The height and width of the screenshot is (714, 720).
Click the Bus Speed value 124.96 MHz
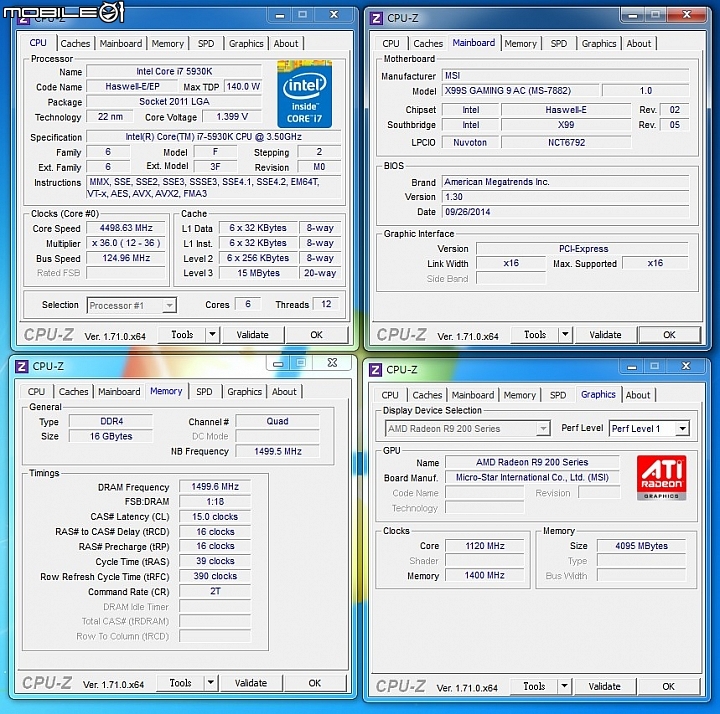pos(126,258)
